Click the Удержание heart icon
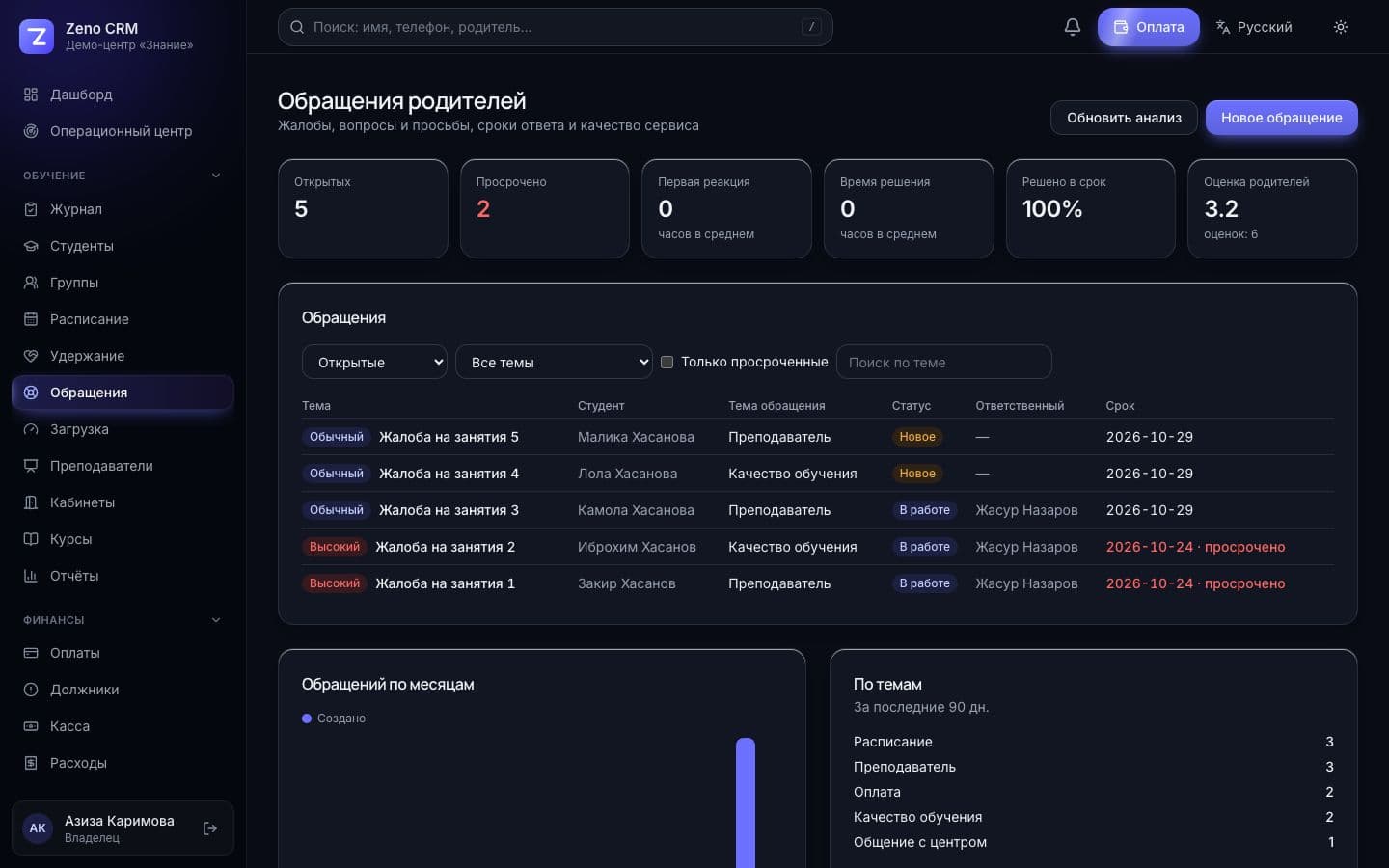1389x868 pixels. [x=31, y=356]
